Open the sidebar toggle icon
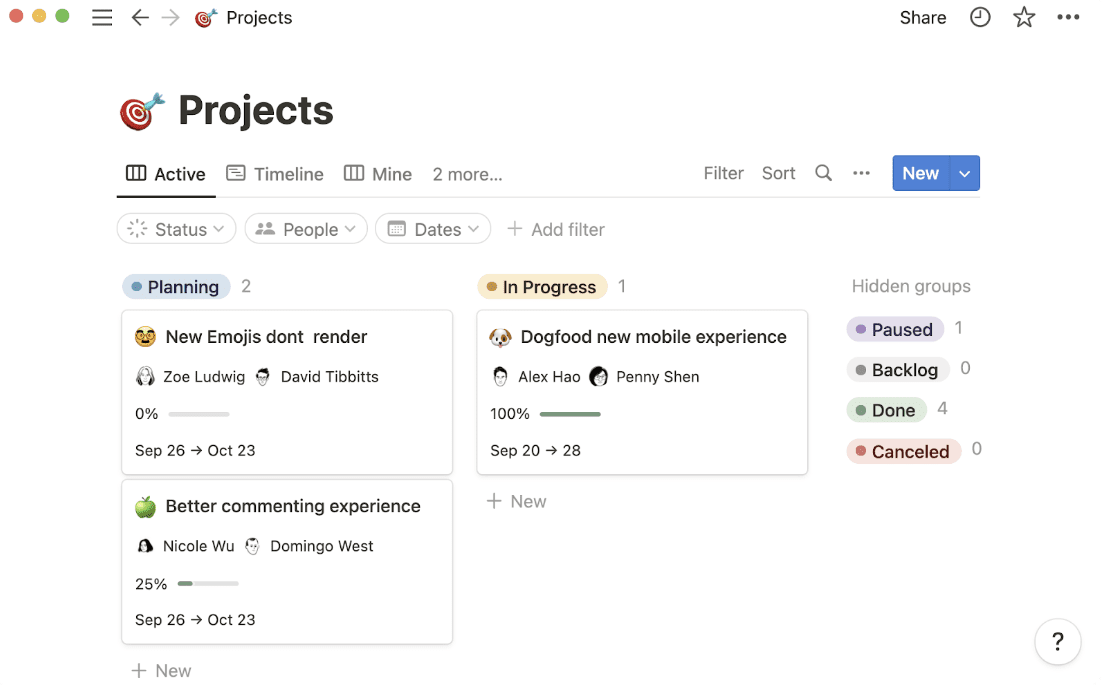Image resolution: width=1102 pixels, height=692 pixels. pyautogui.click(x=101, y=17)
